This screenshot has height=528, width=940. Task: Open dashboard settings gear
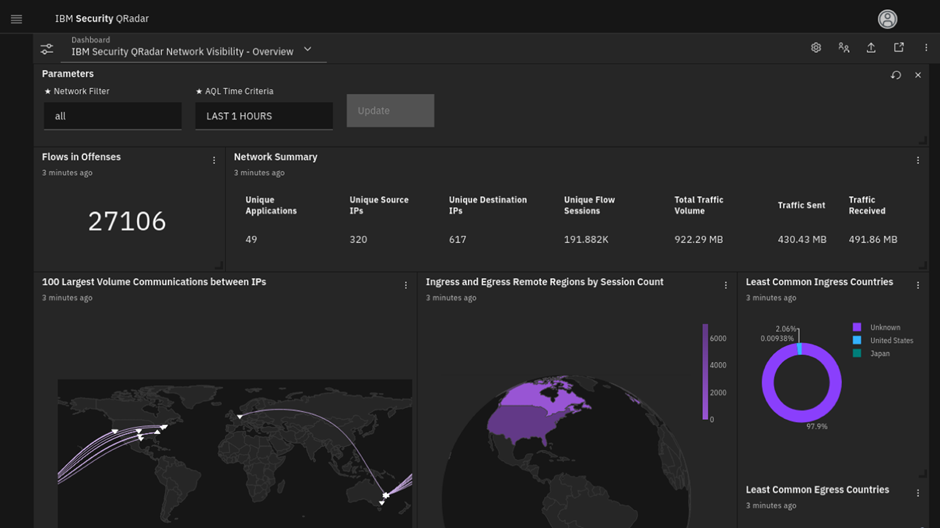[x=816, y=47]
